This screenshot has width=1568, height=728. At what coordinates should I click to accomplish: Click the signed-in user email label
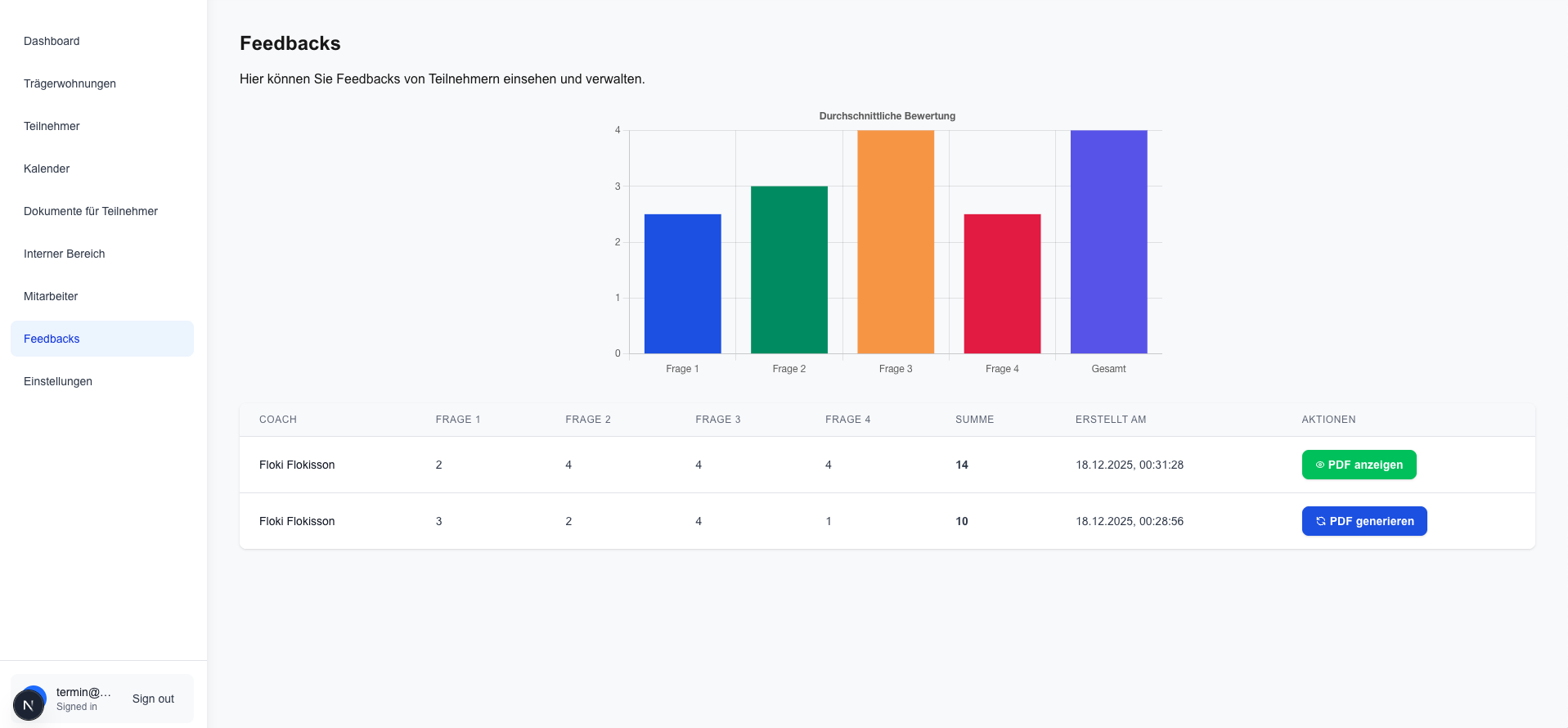(x=83, y=692)
